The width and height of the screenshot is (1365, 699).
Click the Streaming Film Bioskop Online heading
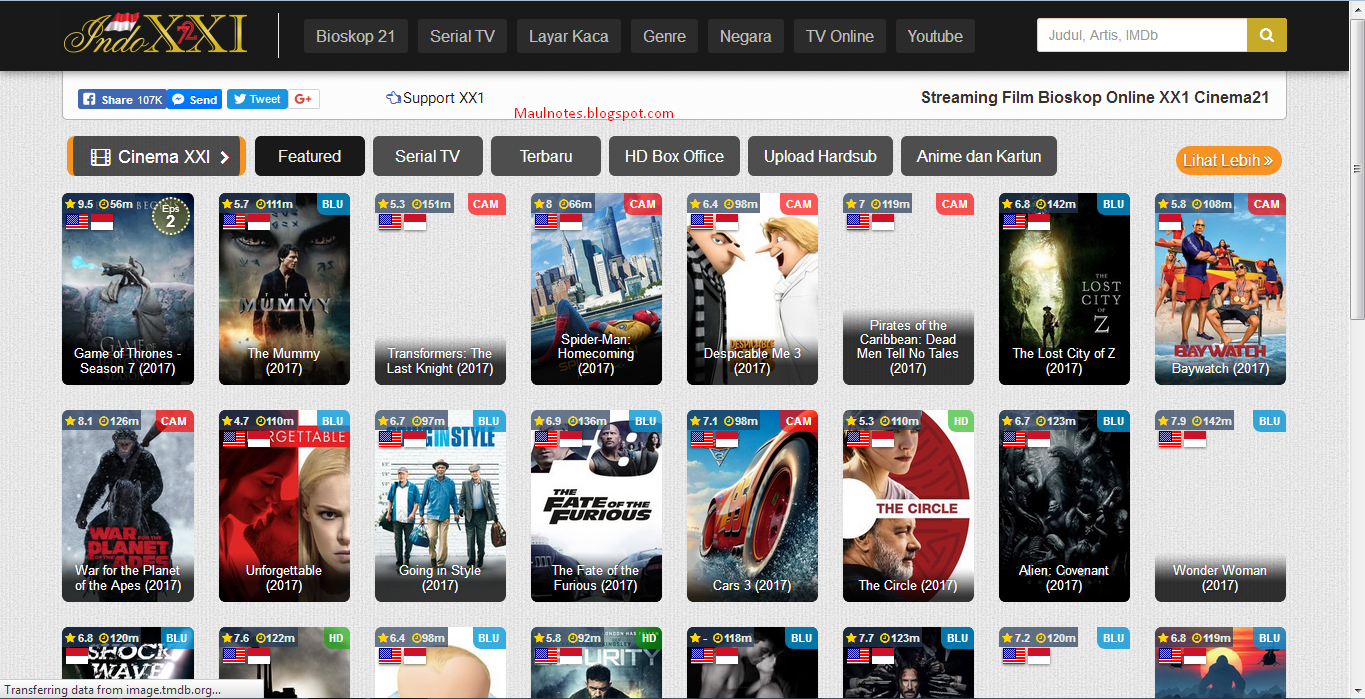pyautogui.click(x=1095, y=97)
